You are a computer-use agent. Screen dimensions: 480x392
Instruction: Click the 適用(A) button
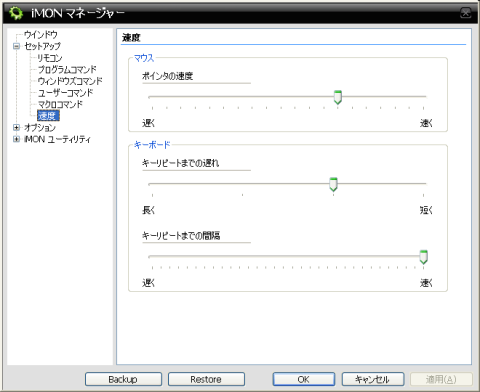click(x=441, y=379)
